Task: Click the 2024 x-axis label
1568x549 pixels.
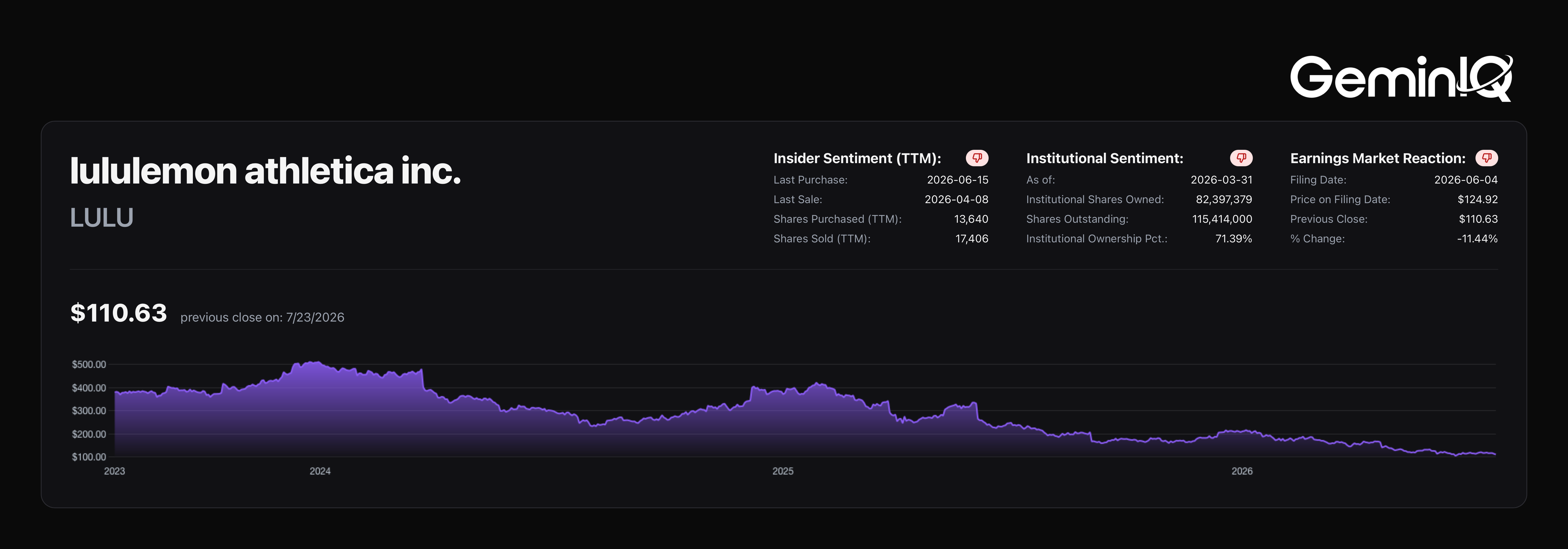Action: pos(320,471)
